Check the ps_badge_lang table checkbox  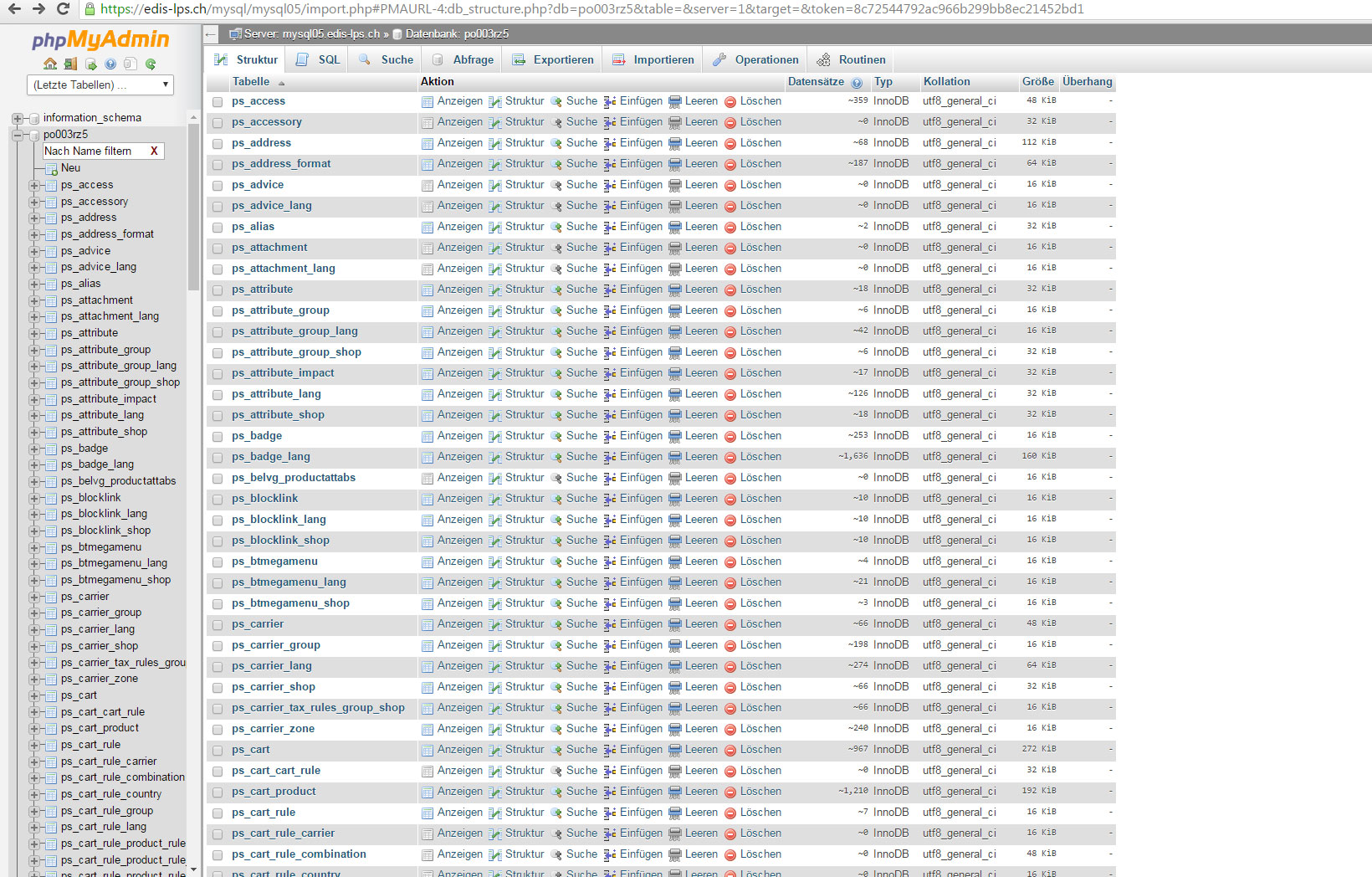(218, 457)
